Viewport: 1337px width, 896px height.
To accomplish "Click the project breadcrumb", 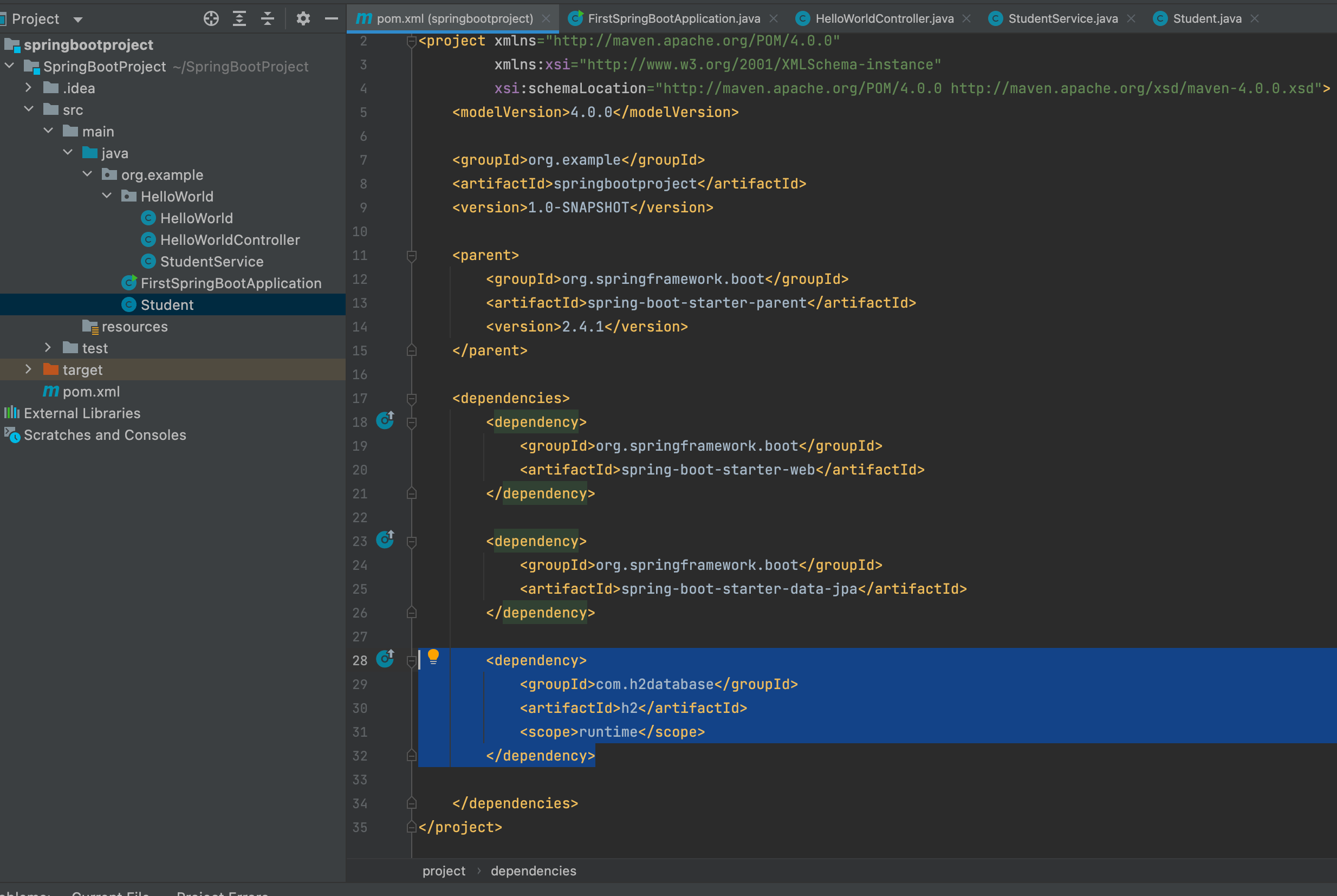I will coord(444,871).
